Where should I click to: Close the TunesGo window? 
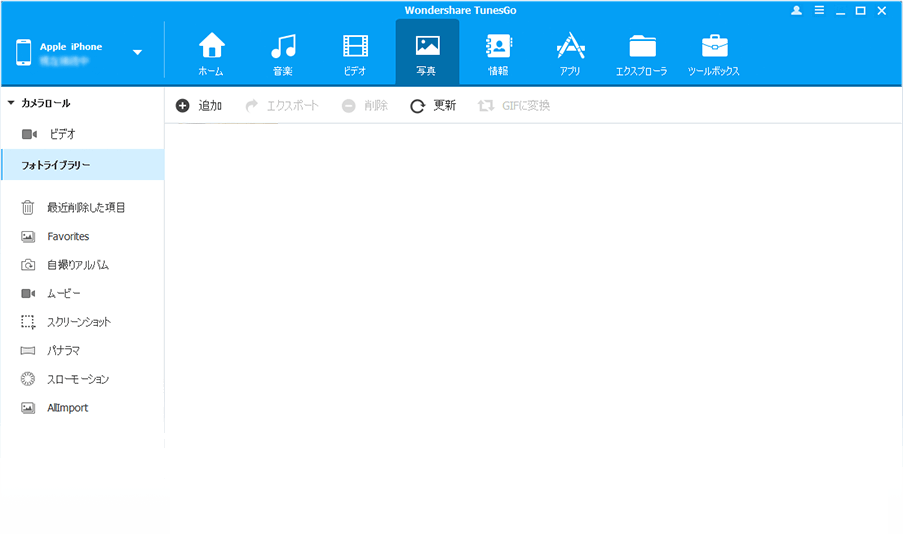pos(882,10)
